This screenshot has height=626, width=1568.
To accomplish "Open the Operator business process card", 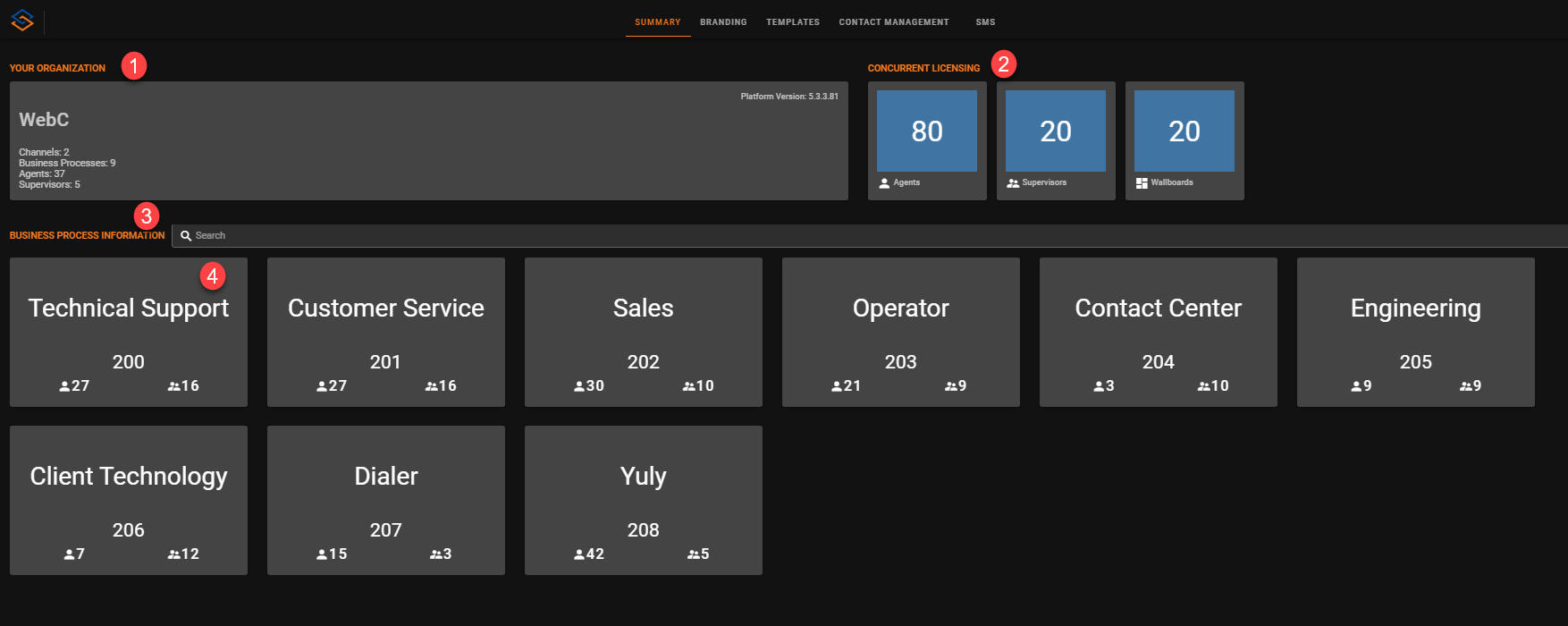I will (x=900, y=332).
